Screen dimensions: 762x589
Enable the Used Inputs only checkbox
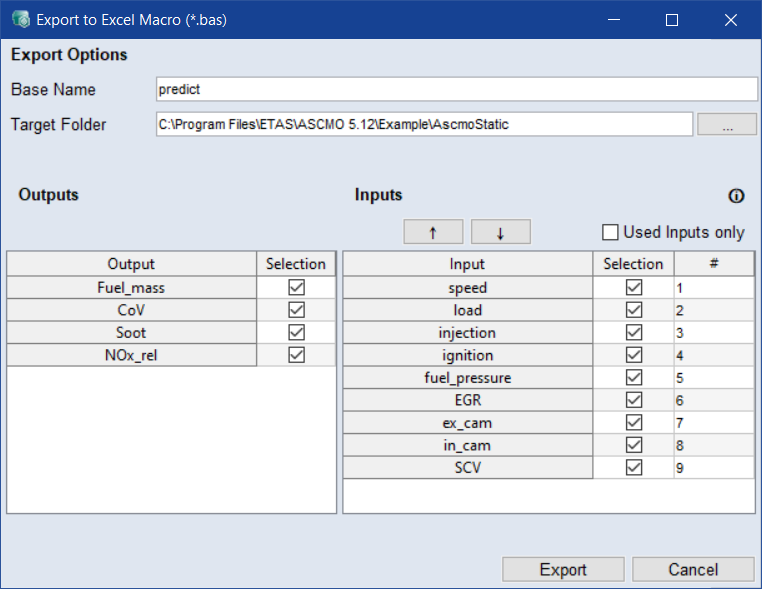click(611, 232)
